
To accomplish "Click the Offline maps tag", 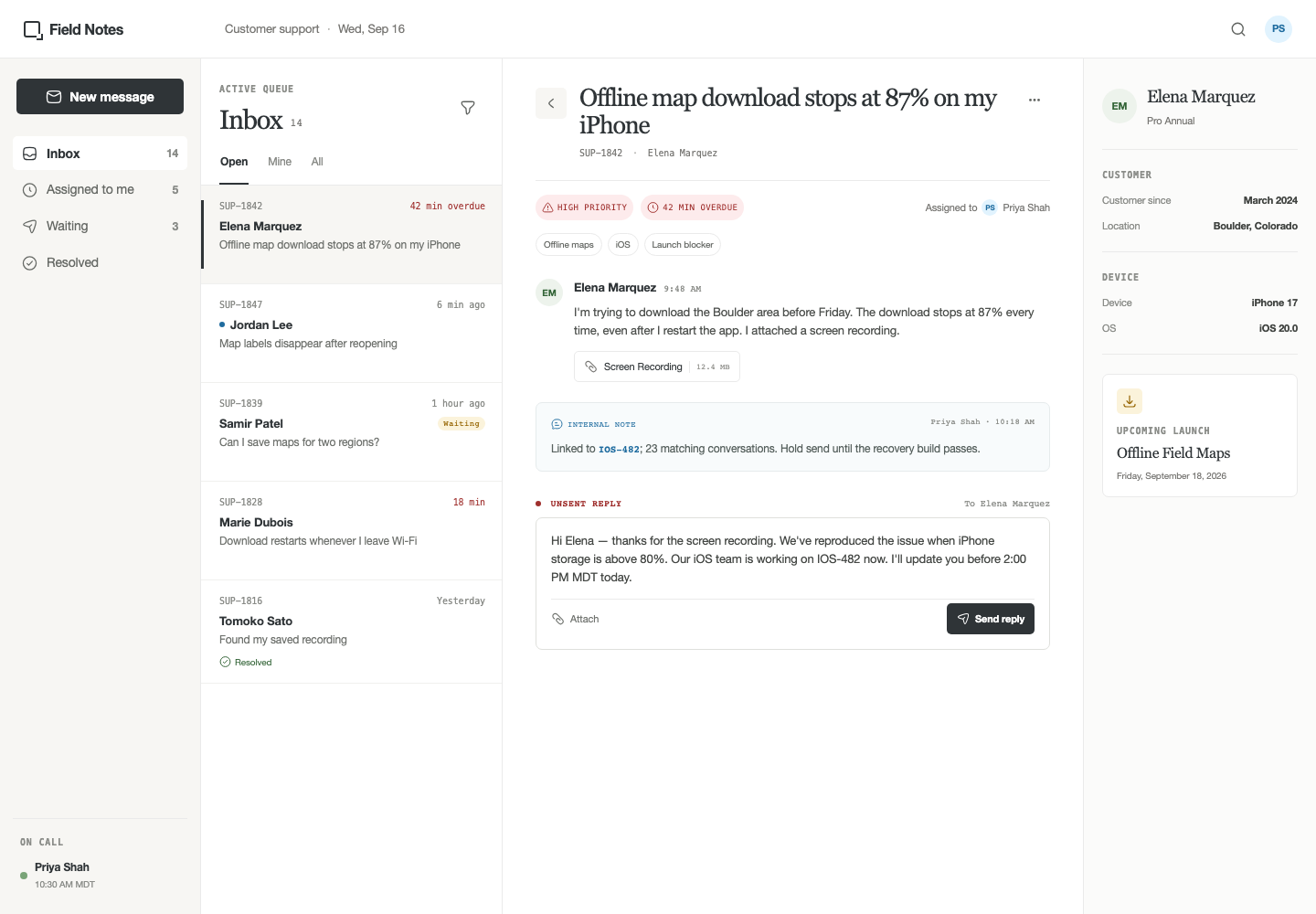I will pos(568,245).
